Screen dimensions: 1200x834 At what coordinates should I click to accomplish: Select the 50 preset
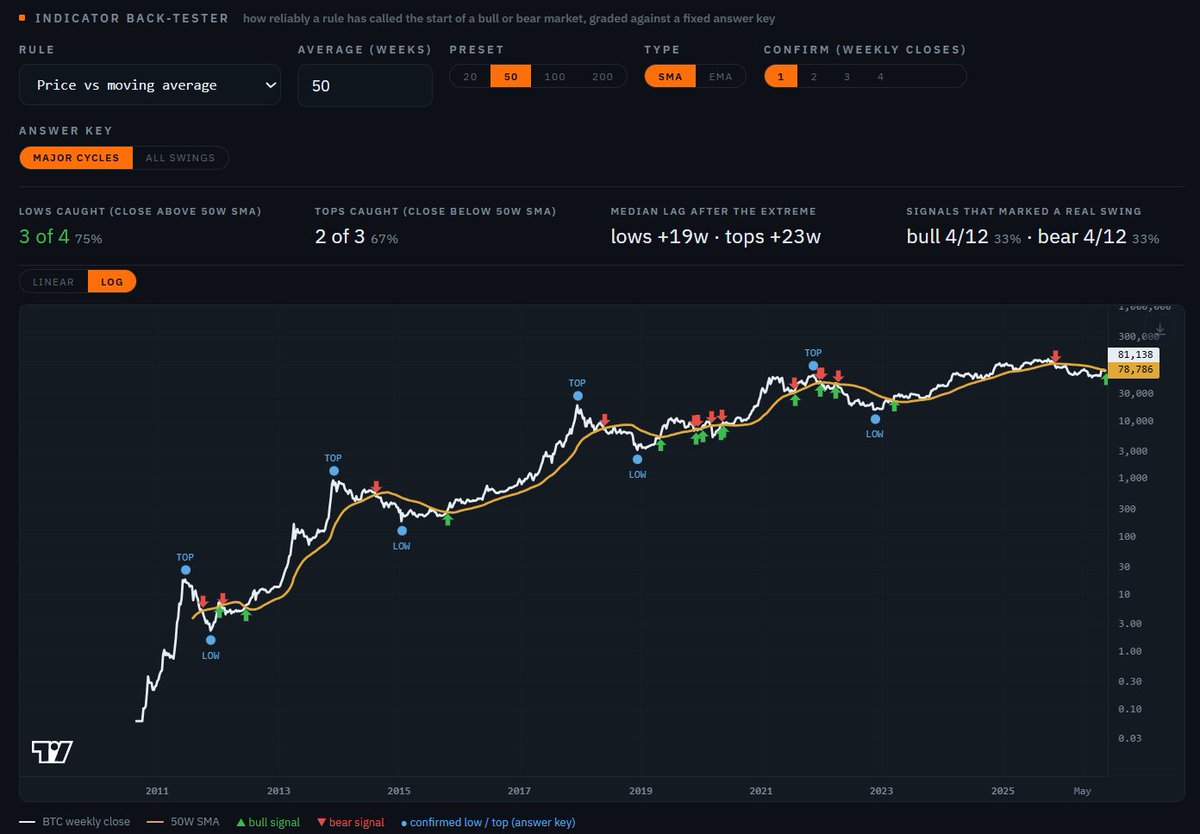(510, 76)
